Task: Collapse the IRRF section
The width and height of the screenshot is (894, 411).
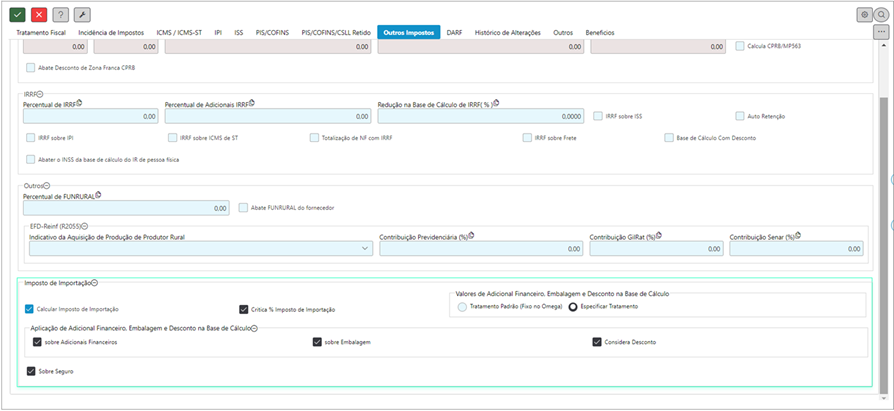Action: (x=40, y=93)
